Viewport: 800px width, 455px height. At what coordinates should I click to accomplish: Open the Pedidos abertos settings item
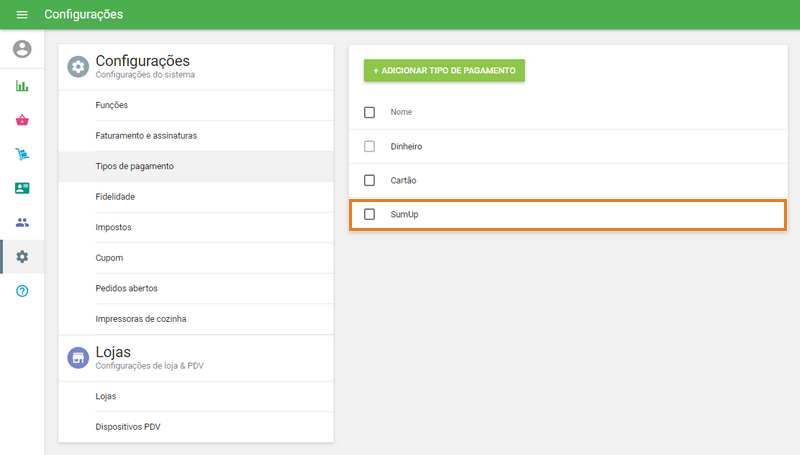(196, 288)
